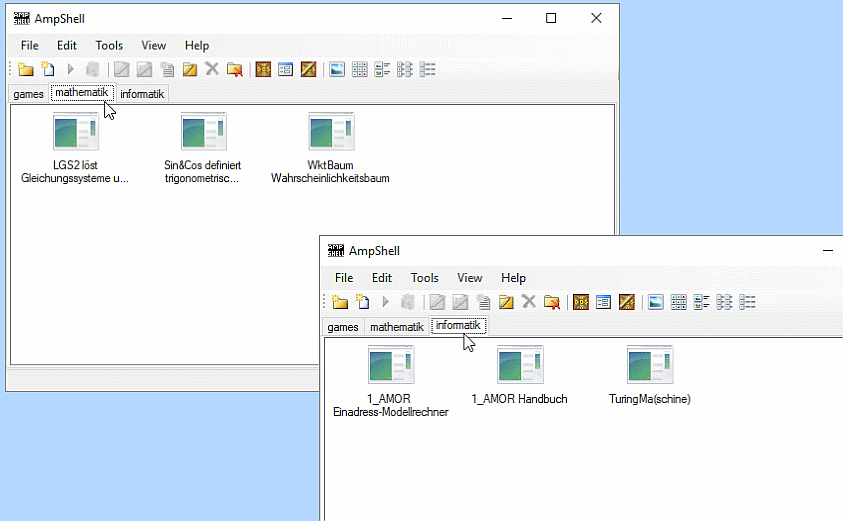Image resolution: width=843 pixels, height=521 pixels.
Task: Select the informatik tab in the upper-left window
Action: point(142,94)
